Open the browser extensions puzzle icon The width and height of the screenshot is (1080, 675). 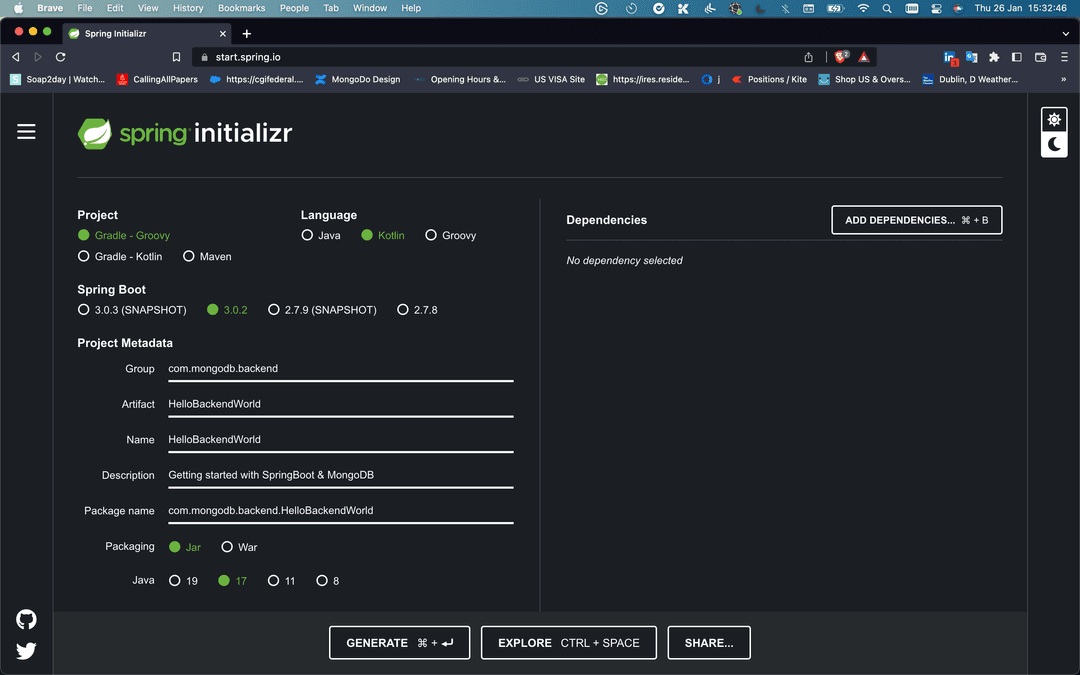click(x=994, y=57)
